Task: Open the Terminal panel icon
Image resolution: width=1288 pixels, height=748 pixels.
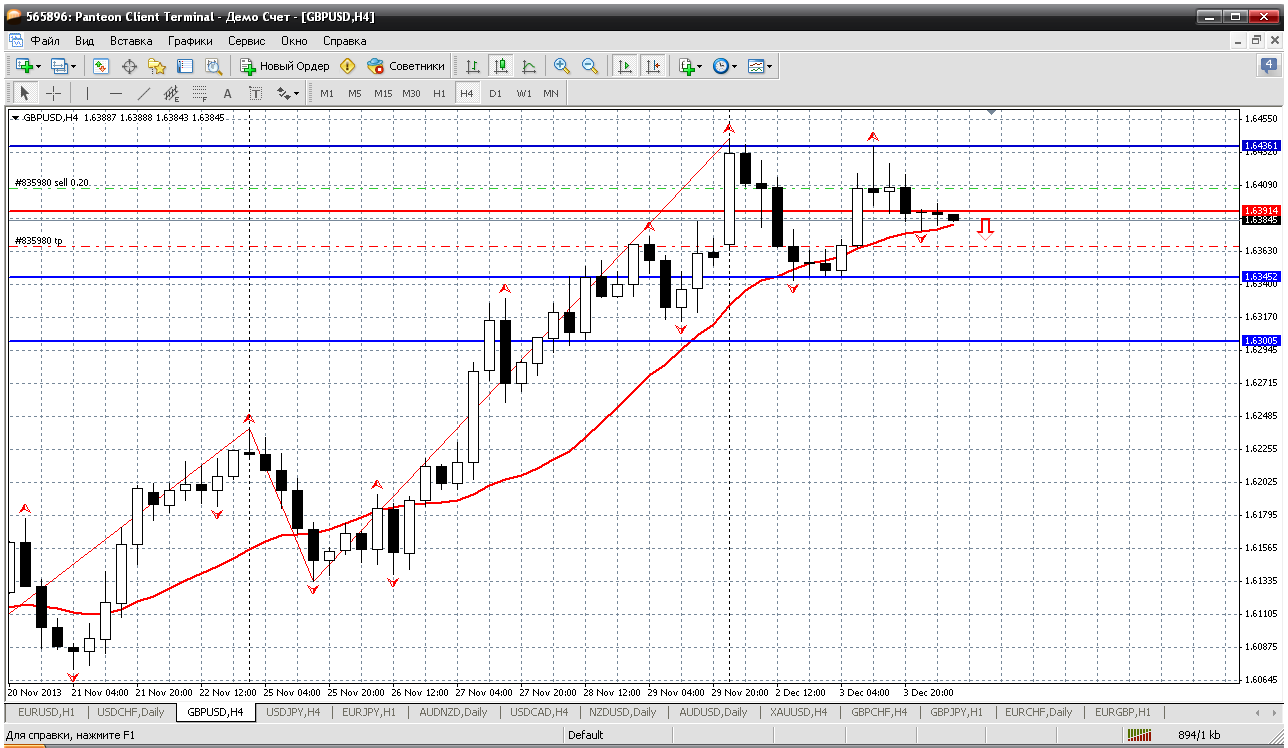Action: click(x=185, y=66)
